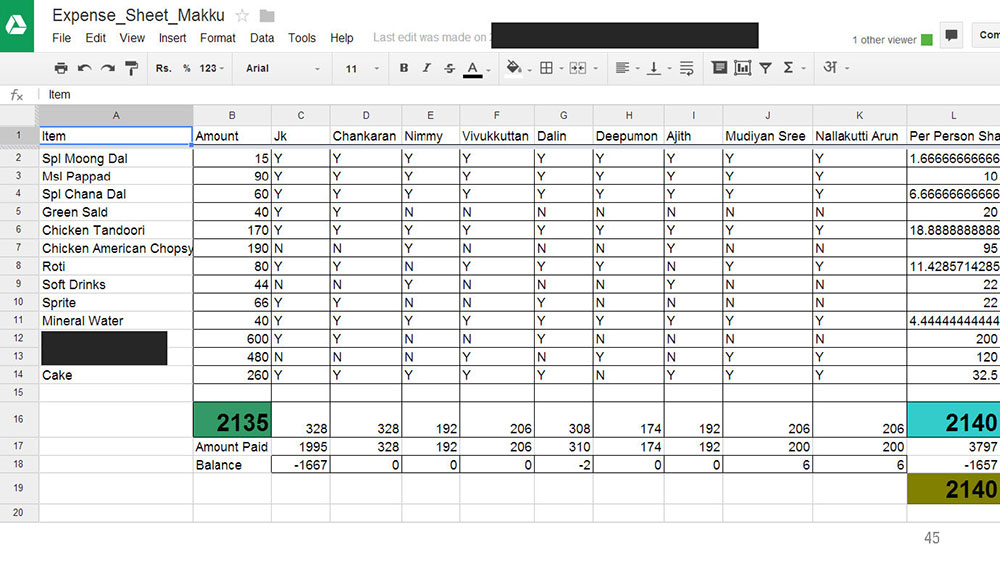This screenshot has height=563, width=1000.
Task: Open the Data menu
Action: 261,38
